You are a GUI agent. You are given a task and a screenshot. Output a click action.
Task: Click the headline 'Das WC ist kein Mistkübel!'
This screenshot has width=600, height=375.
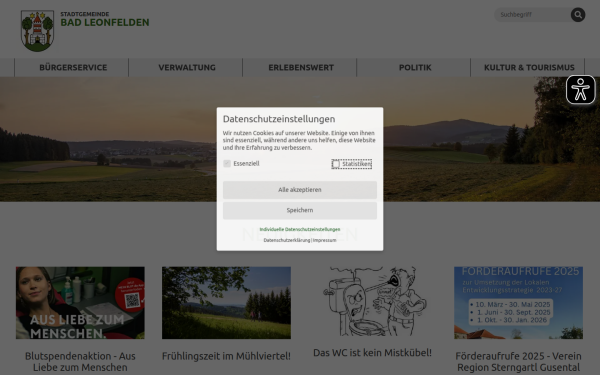pos(372,353)
